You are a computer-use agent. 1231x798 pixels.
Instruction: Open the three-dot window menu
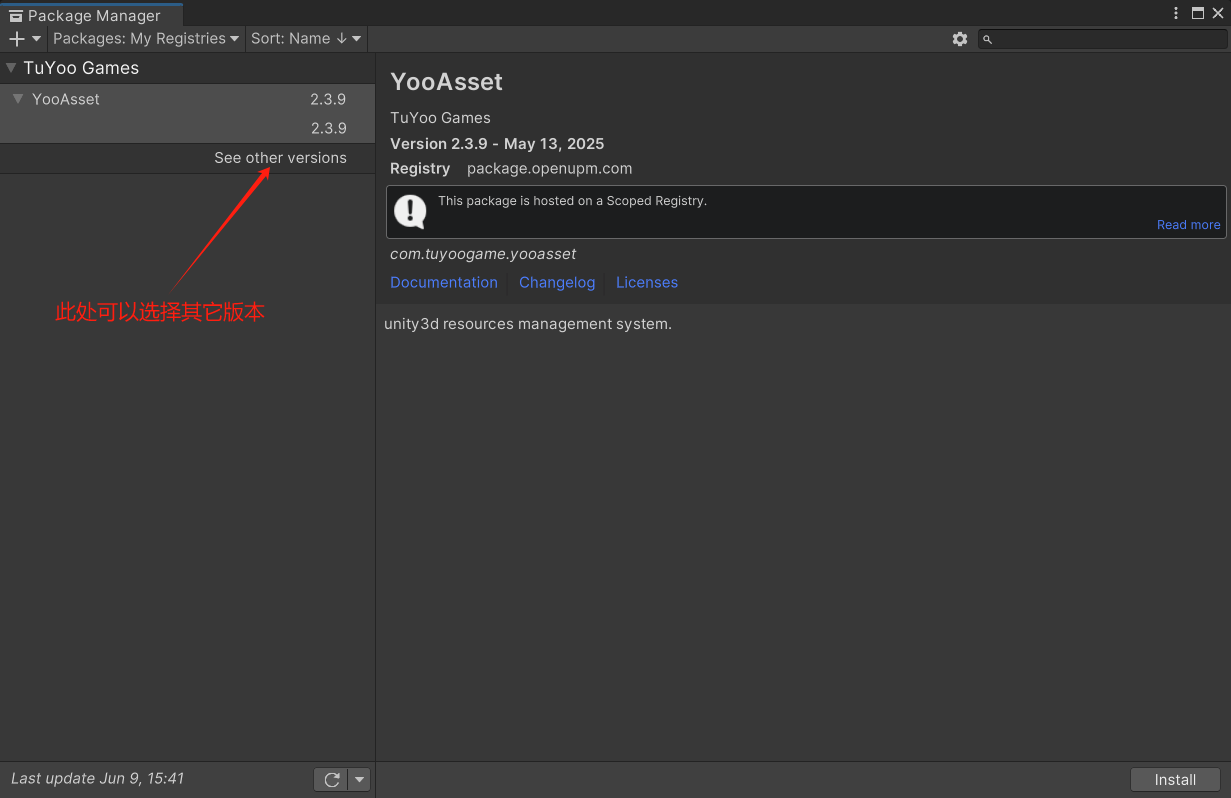[1175, 13]
